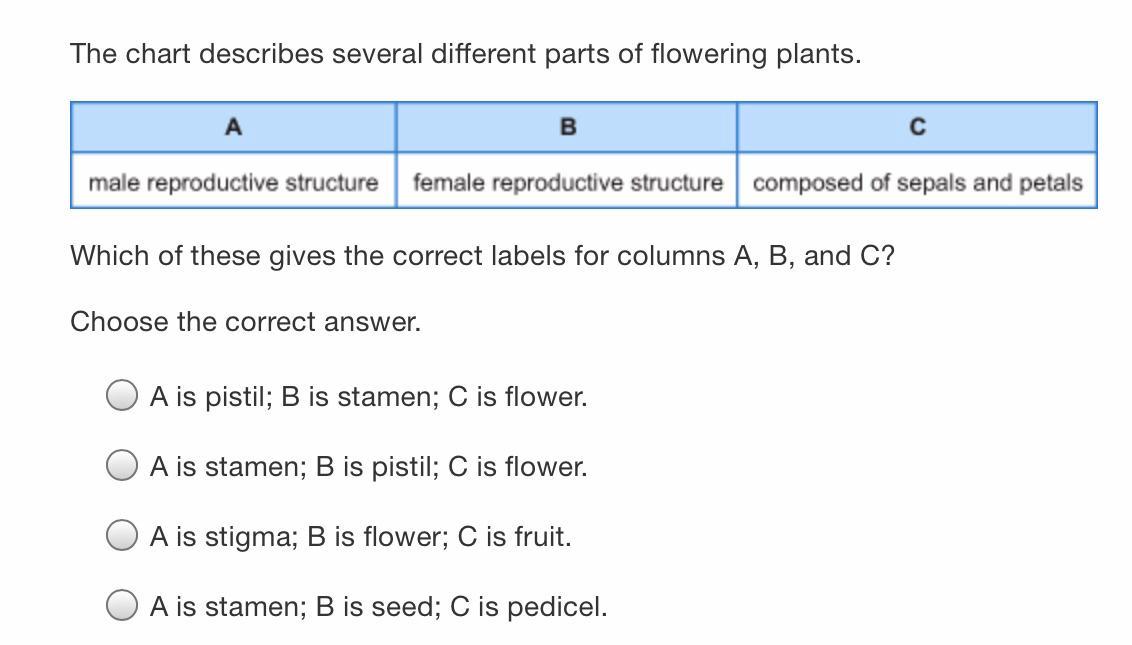Select radio button for pistil, stamen, flower answer
The width and height of the screenshot is (1132, 645).
click(x=122, y=396)
